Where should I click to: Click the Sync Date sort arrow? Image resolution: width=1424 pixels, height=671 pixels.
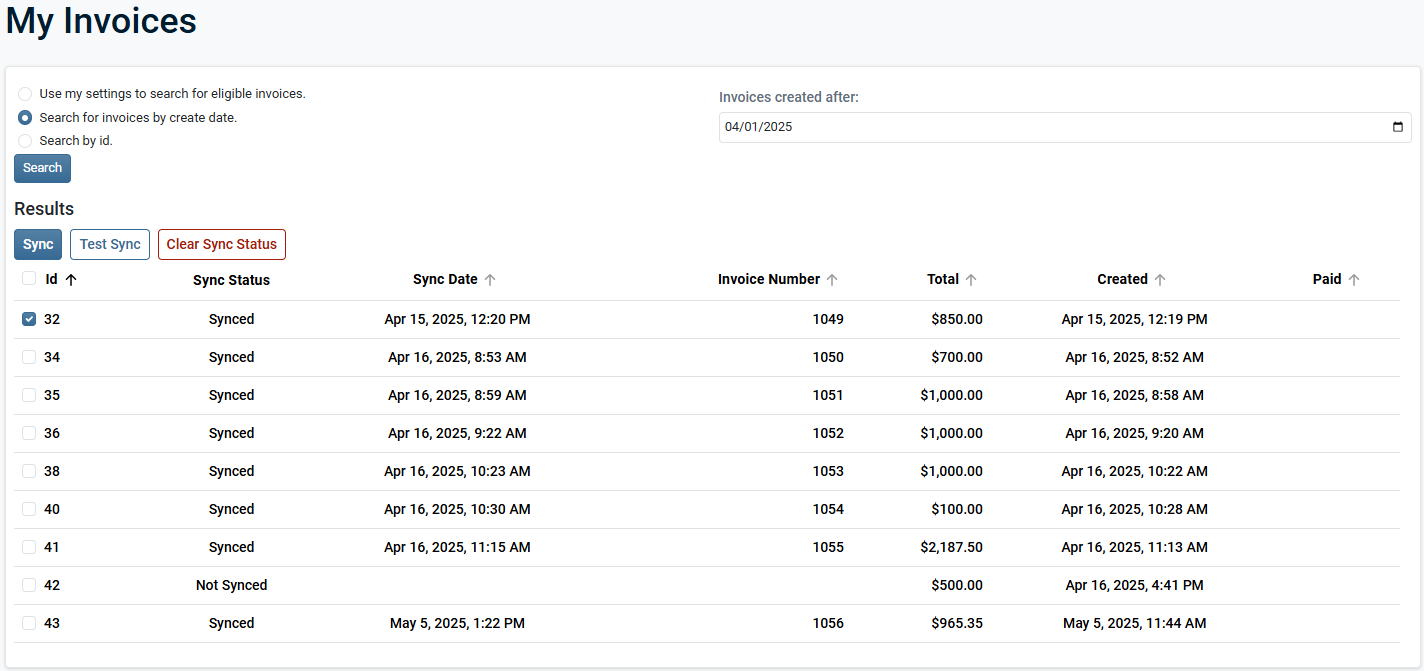[x=490, y=280]
